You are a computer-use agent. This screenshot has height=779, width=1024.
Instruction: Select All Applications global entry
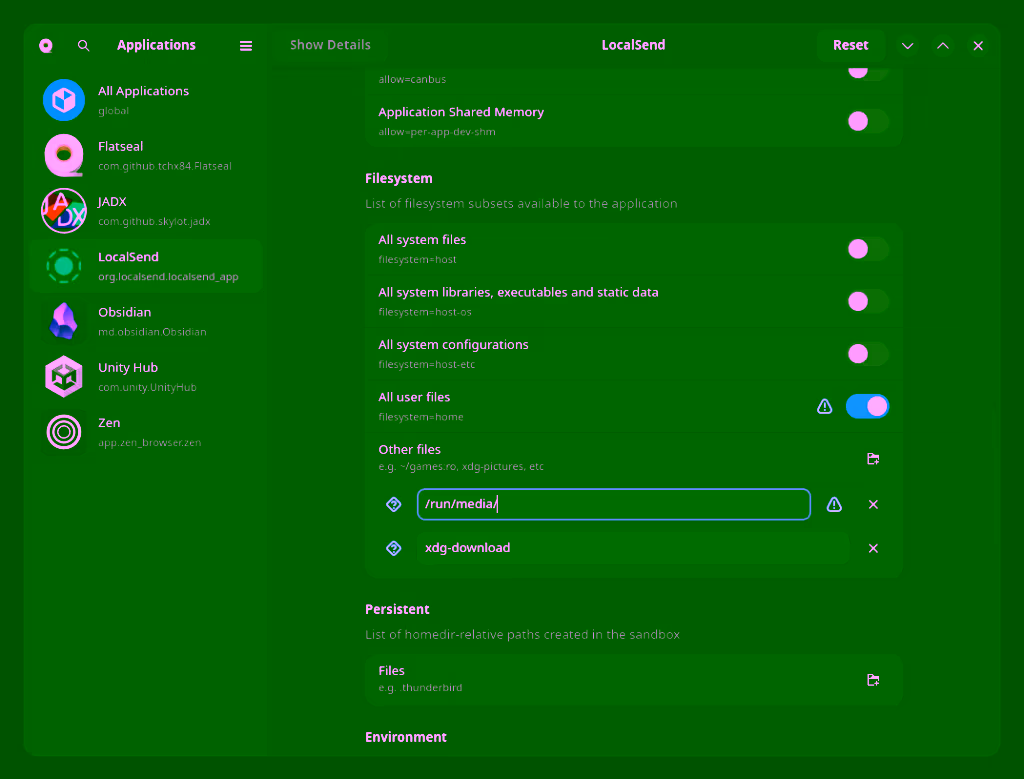pyautogui.click(x=146, y=100)
